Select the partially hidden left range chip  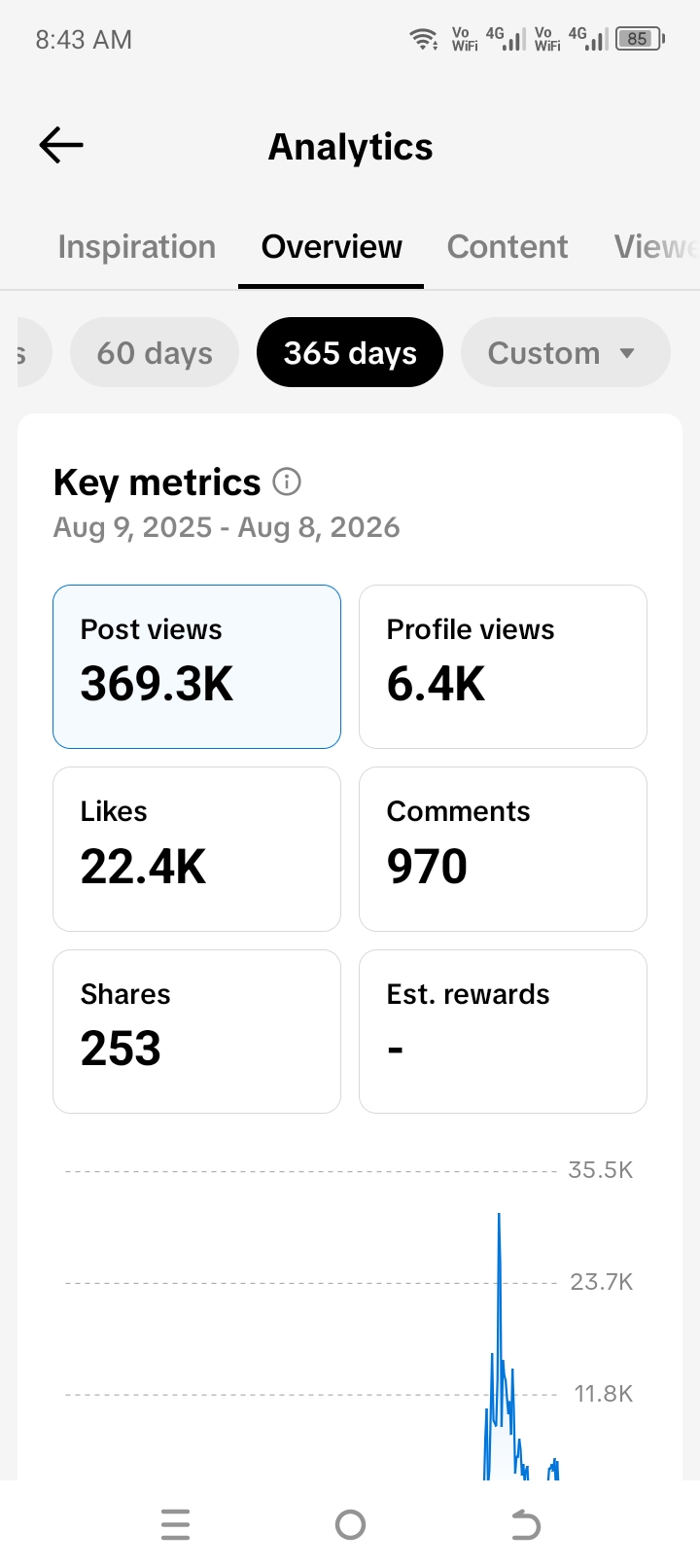pos(32,352)
